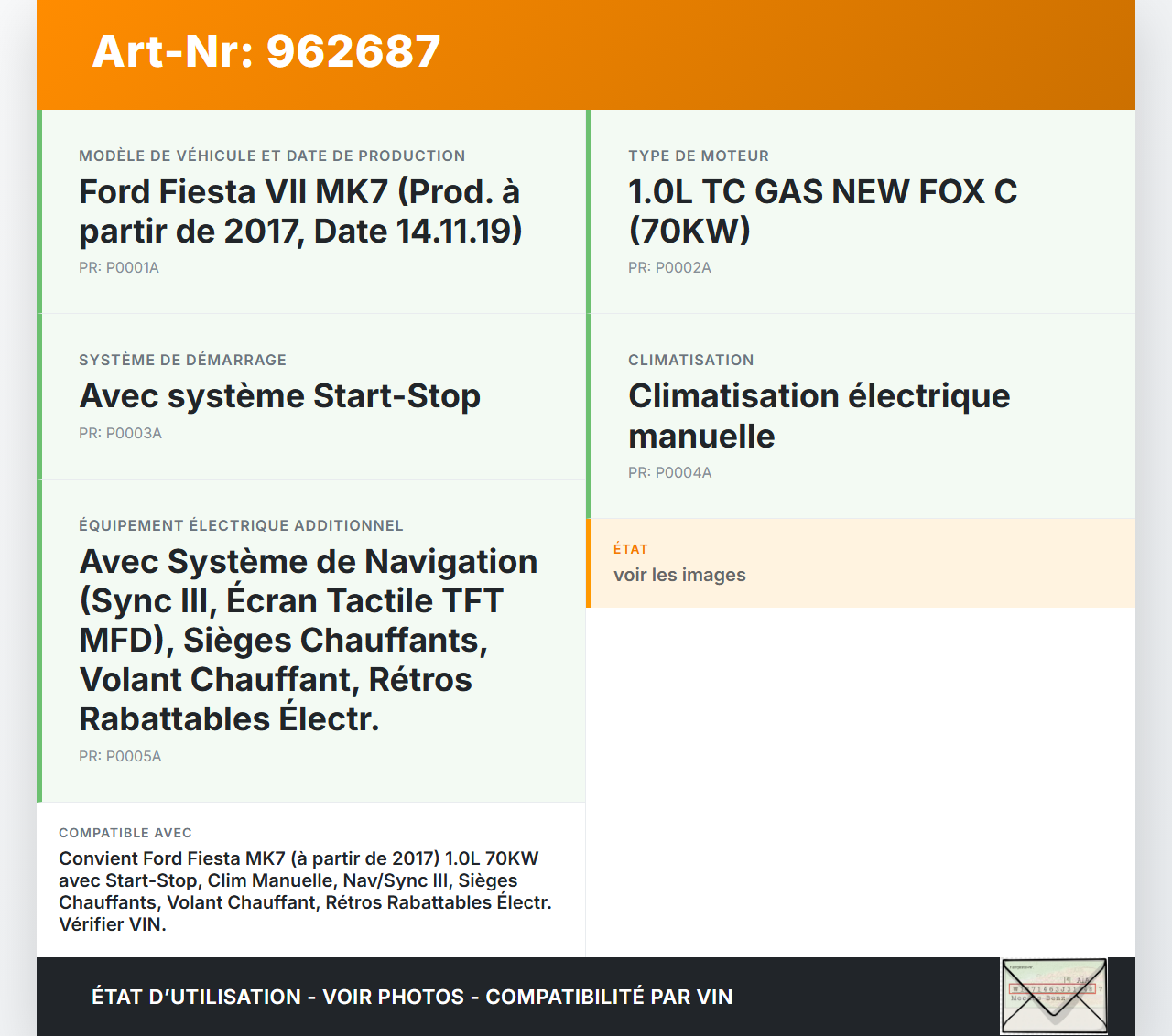
Task: Select the "Avec système Start-Stop" value
Action: [279, 396]
